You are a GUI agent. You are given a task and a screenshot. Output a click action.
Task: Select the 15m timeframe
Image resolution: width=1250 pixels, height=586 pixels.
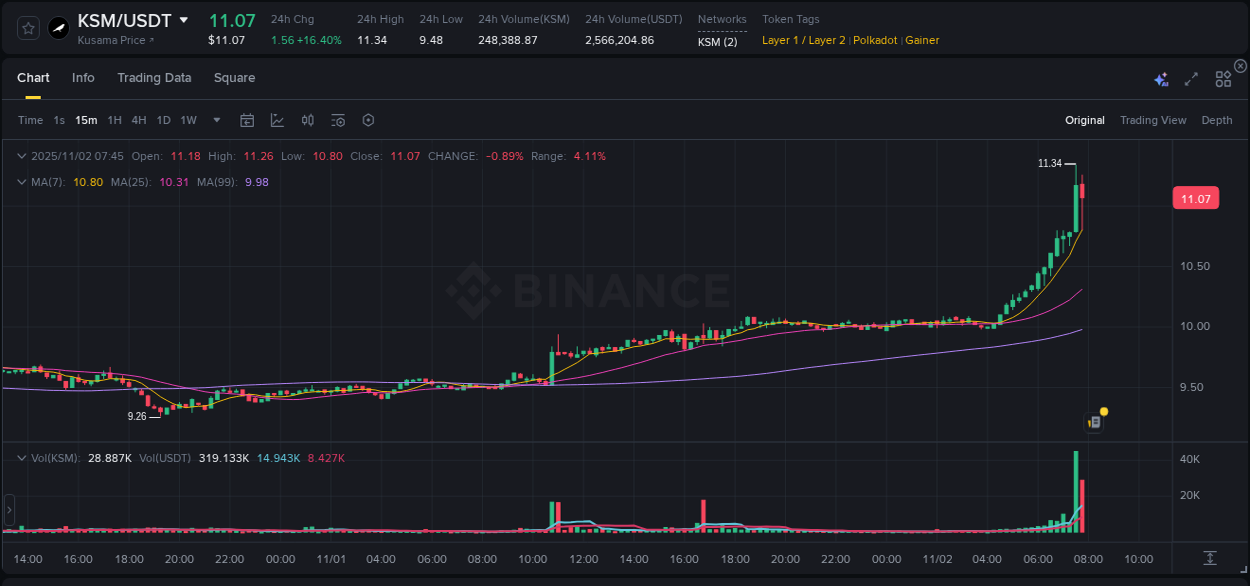pyautogui.click(x=86, y=120)
